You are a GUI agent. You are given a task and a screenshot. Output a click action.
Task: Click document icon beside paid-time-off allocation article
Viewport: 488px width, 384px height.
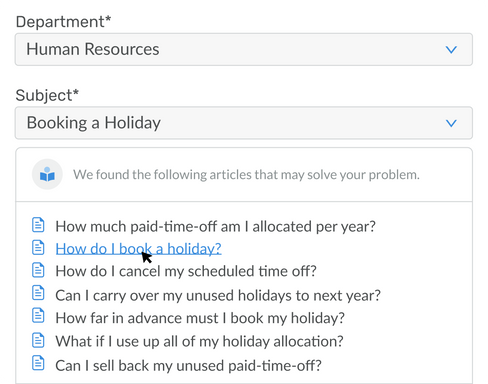tap(38, 225)
